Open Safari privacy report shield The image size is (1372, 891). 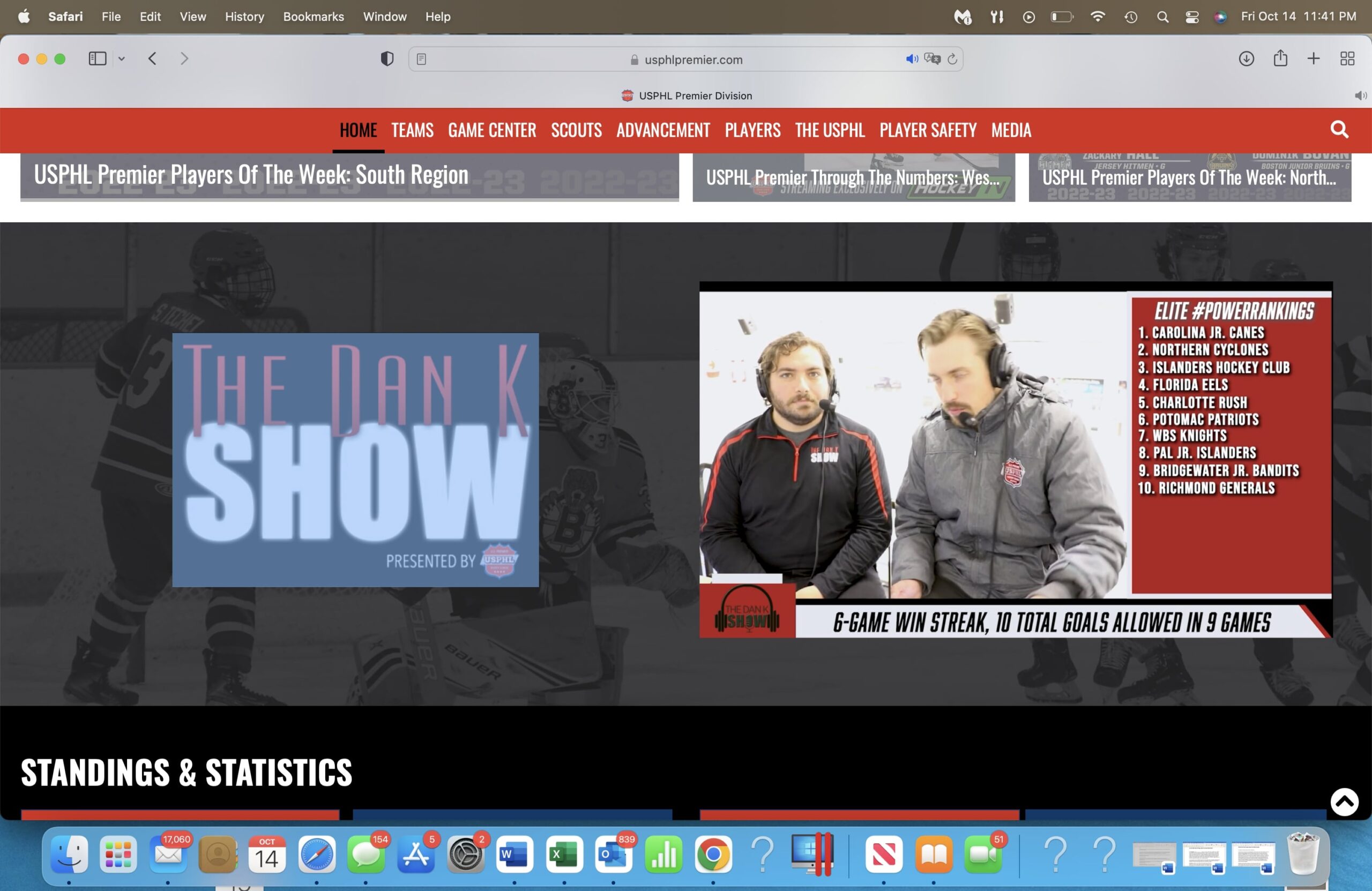387,59
